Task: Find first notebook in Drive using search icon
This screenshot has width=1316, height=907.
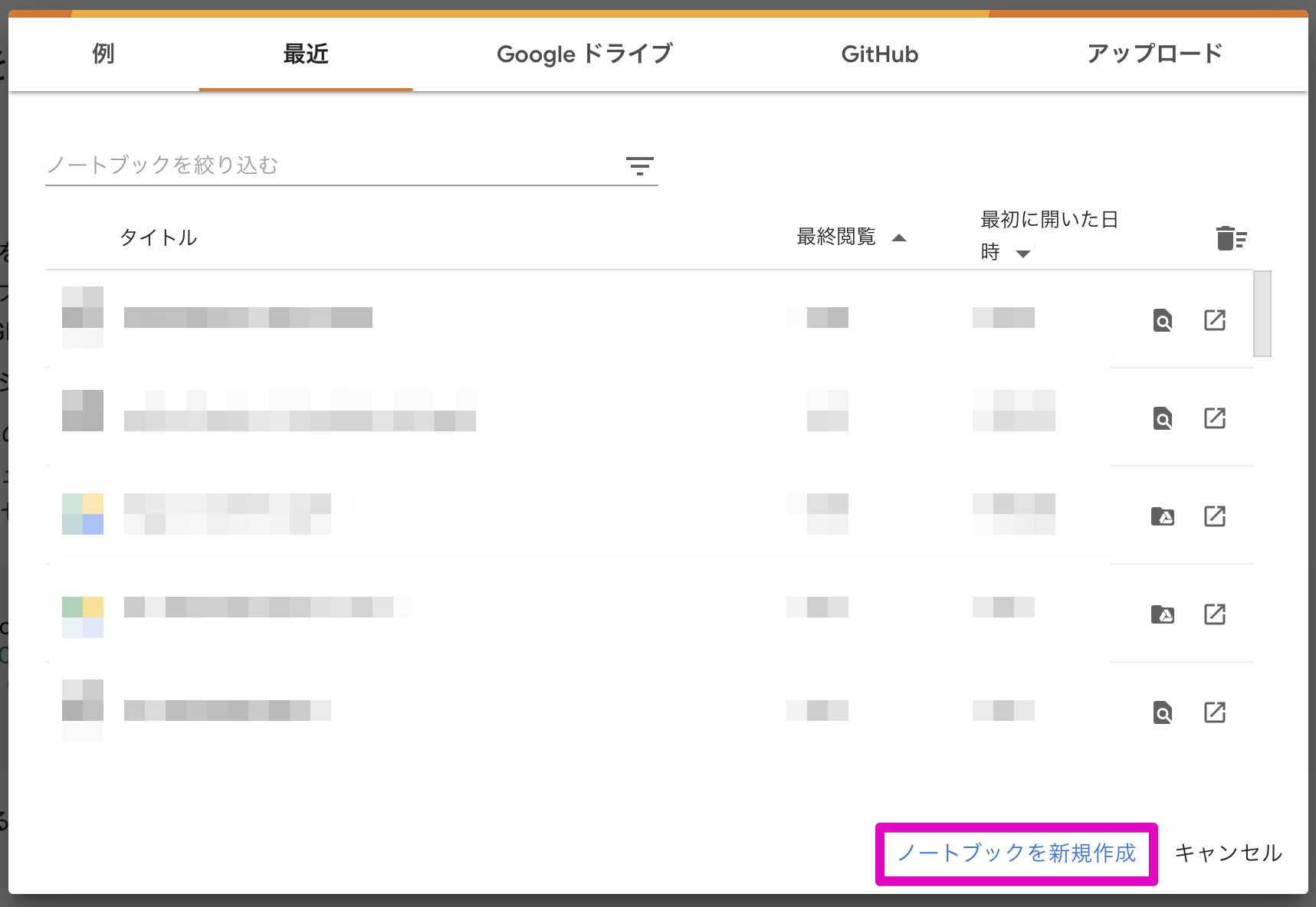Action: pos(1163,320)
